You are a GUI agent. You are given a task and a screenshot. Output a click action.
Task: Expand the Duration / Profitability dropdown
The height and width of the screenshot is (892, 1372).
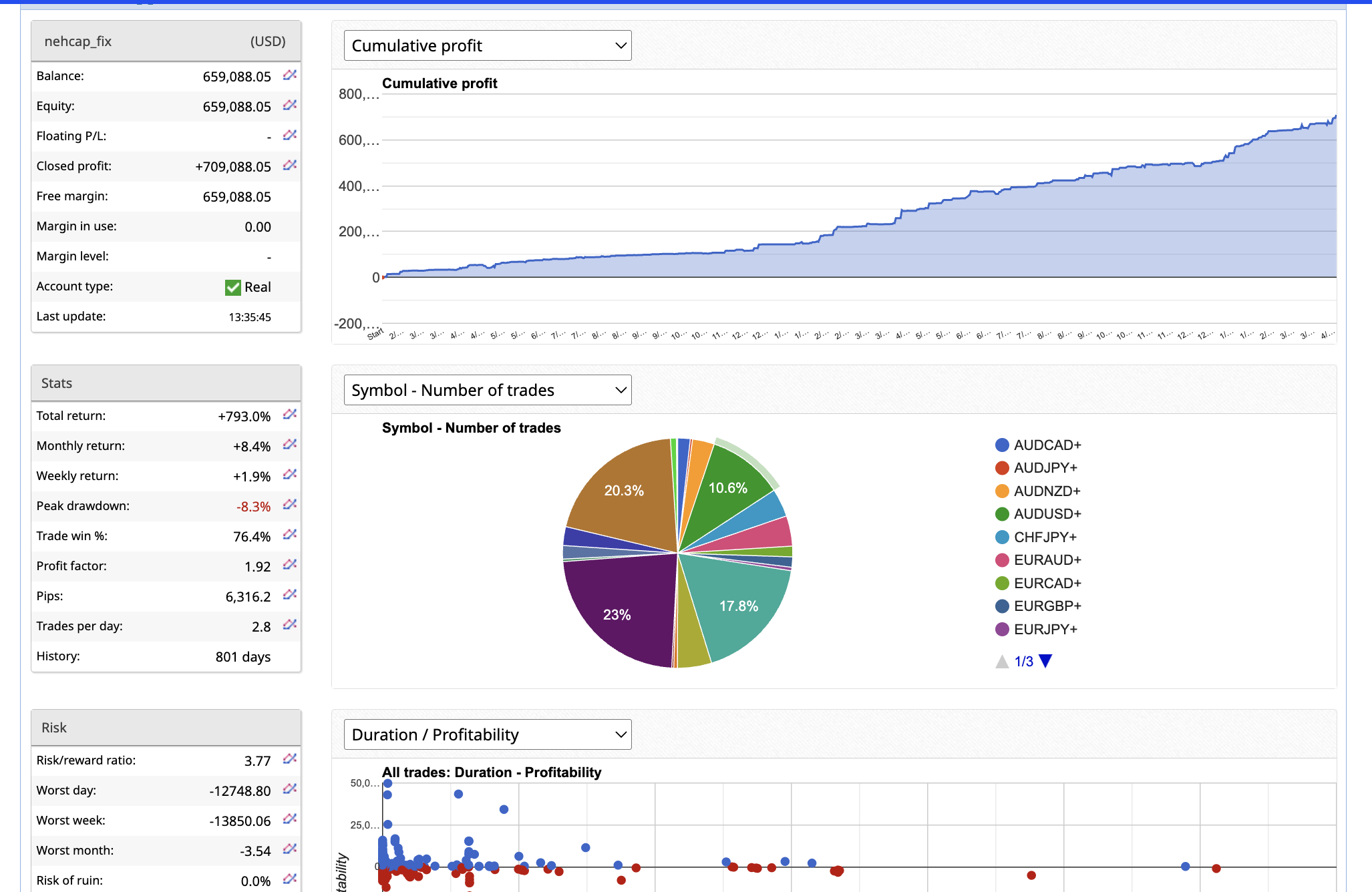click(x=488, y=734)
